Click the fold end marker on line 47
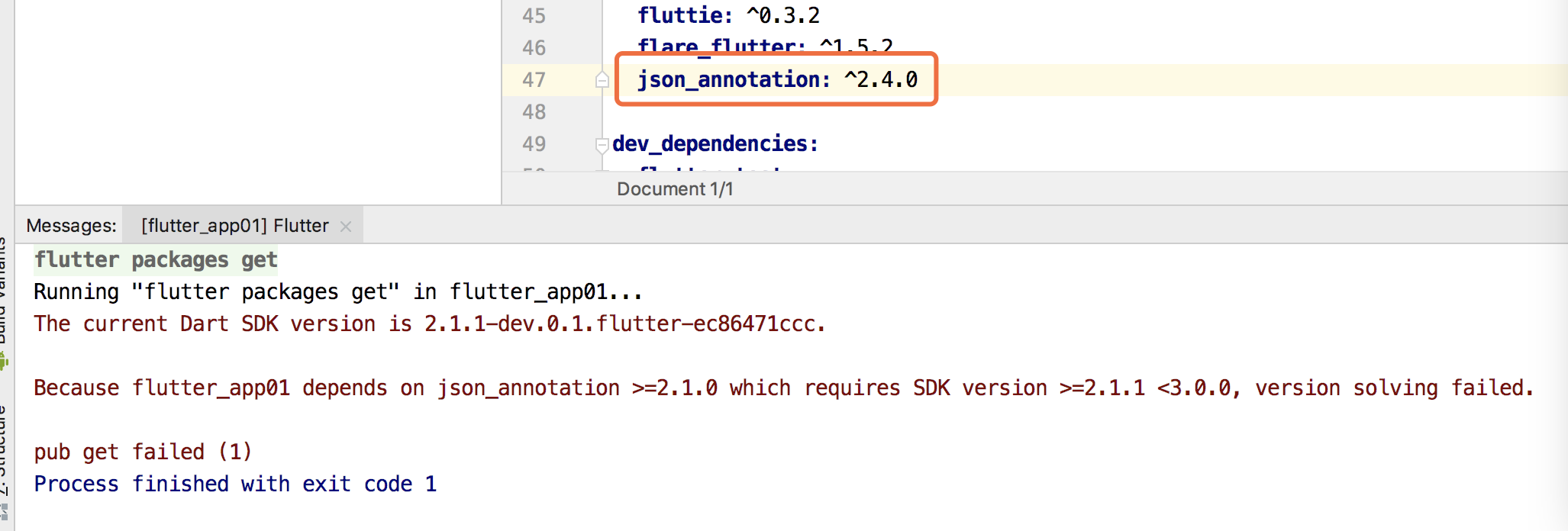The height and width of the screenshot is (531, 1568). click(x=602, y=79)
